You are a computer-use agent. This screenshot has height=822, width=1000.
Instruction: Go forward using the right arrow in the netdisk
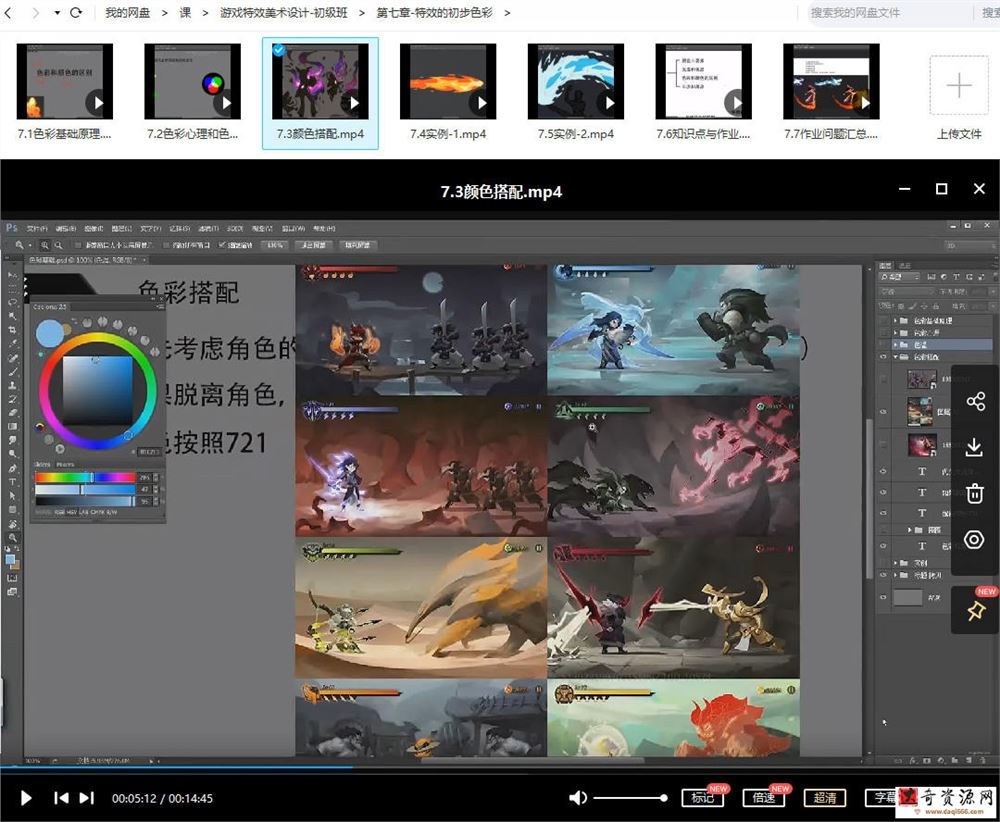(x=36, y=12)
